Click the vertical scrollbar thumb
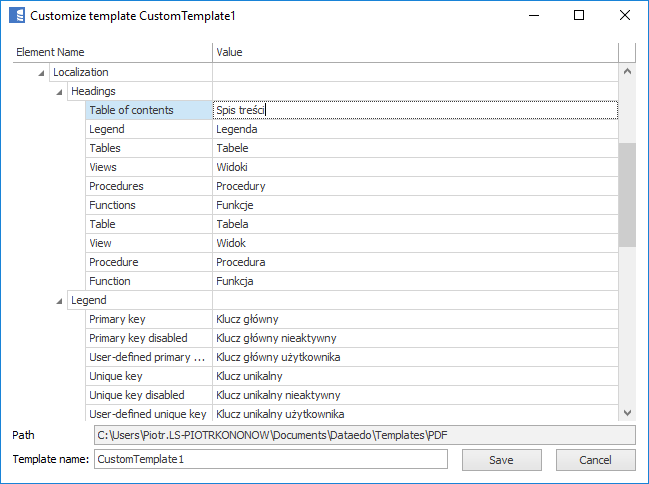649x484 pixels. point(627,194)
